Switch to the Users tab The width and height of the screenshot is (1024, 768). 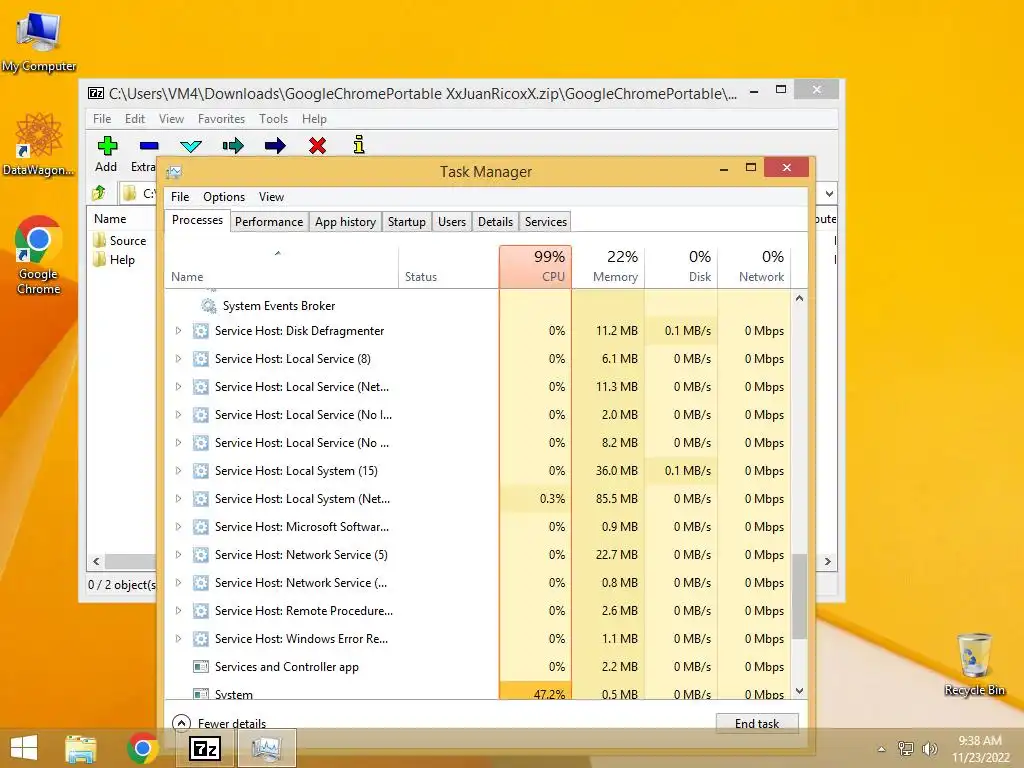[452, 222]
